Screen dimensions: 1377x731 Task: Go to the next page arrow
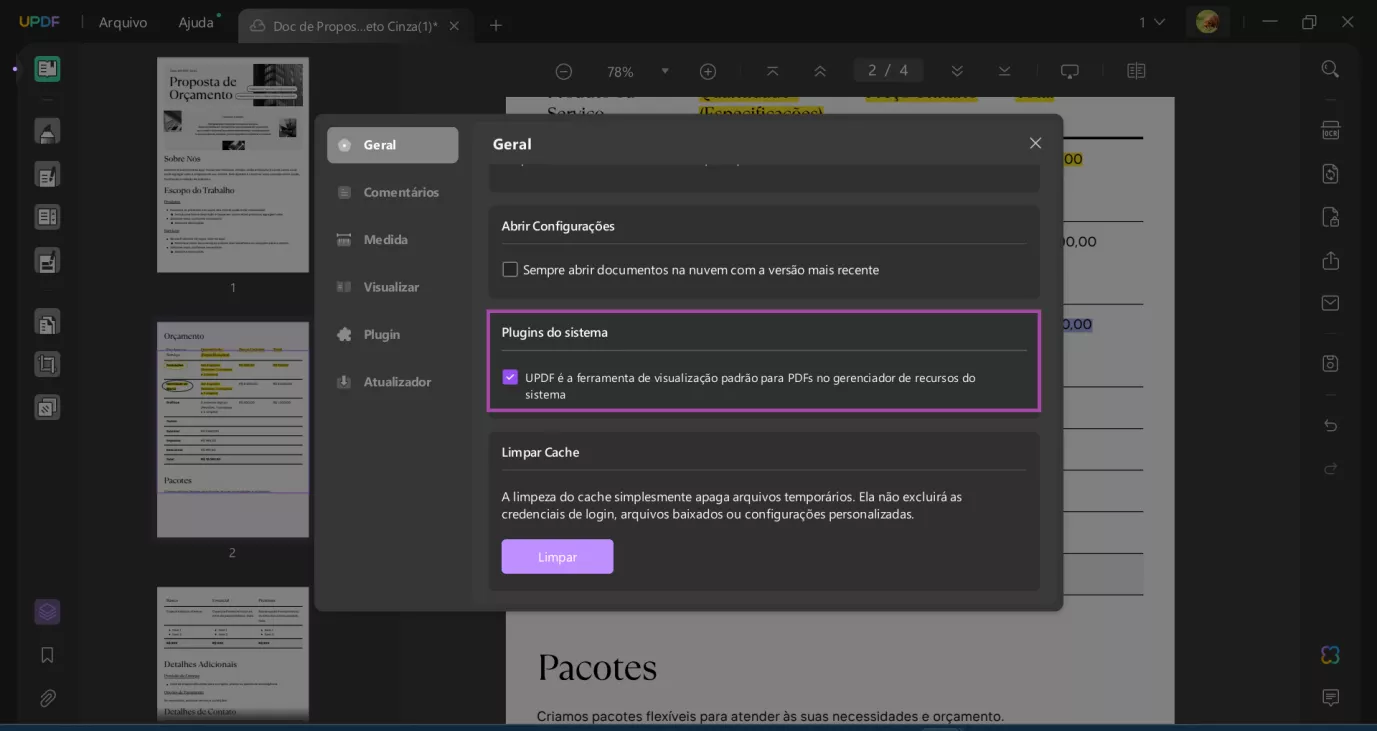957,71
